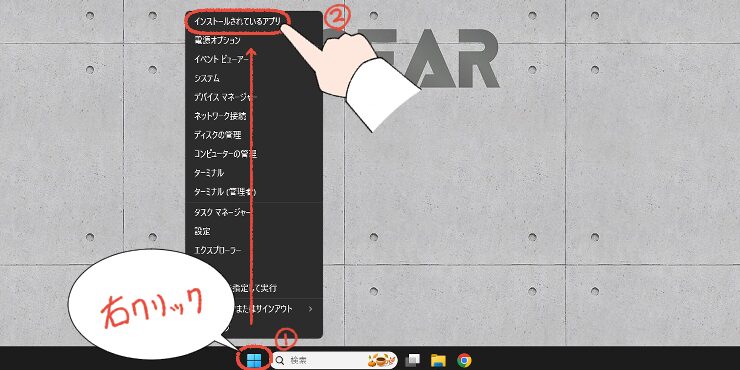Launch File Explorer from the taskbar

438,361
